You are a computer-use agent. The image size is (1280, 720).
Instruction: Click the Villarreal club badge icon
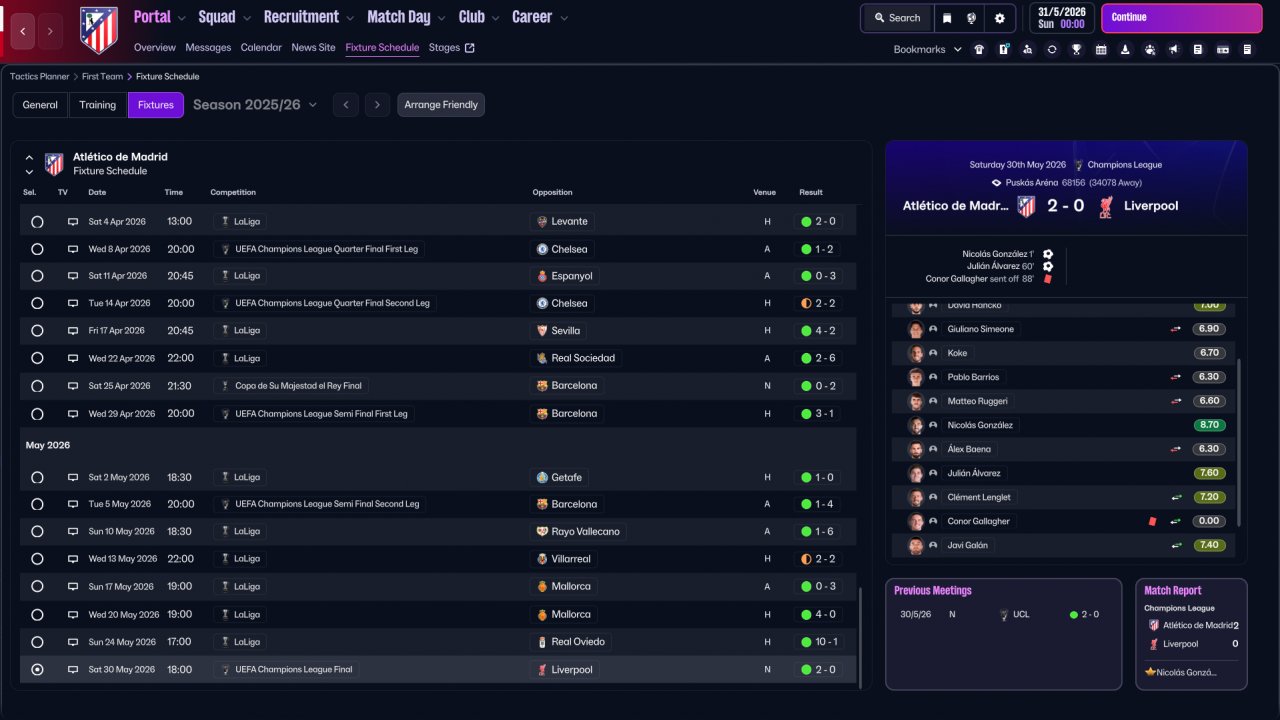[542, 559]
